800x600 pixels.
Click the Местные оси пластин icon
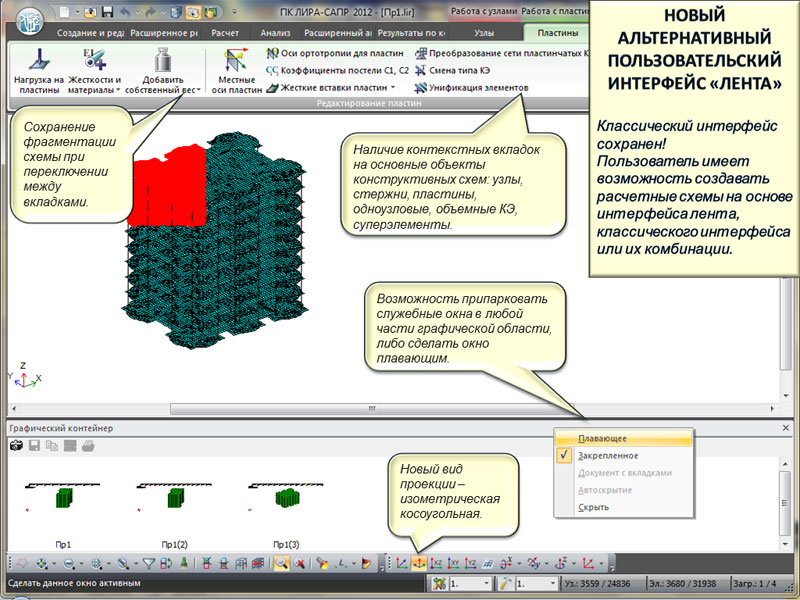point(236,71)
